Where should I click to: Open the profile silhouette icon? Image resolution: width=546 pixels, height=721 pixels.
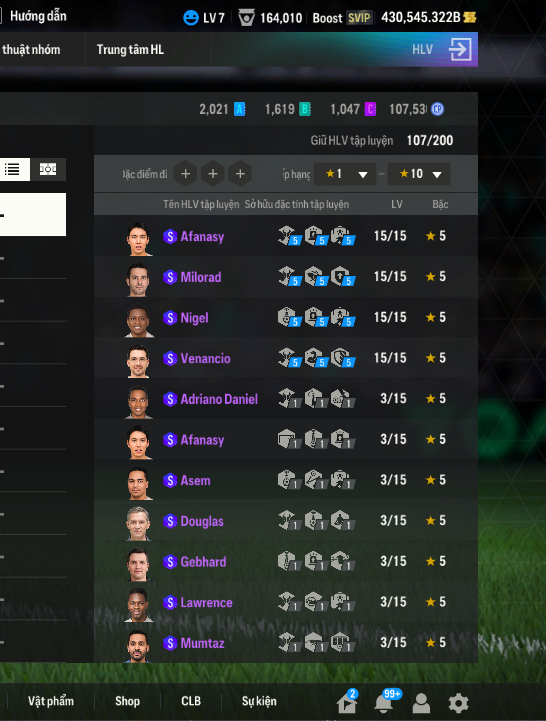tap(421, 703)
